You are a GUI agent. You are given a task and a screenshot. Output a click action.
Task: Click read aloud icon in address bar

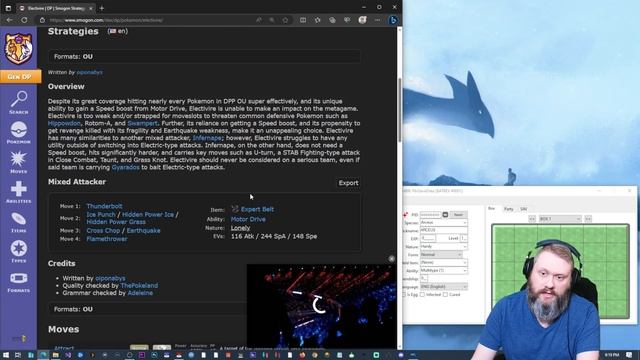tap(259, 20)
